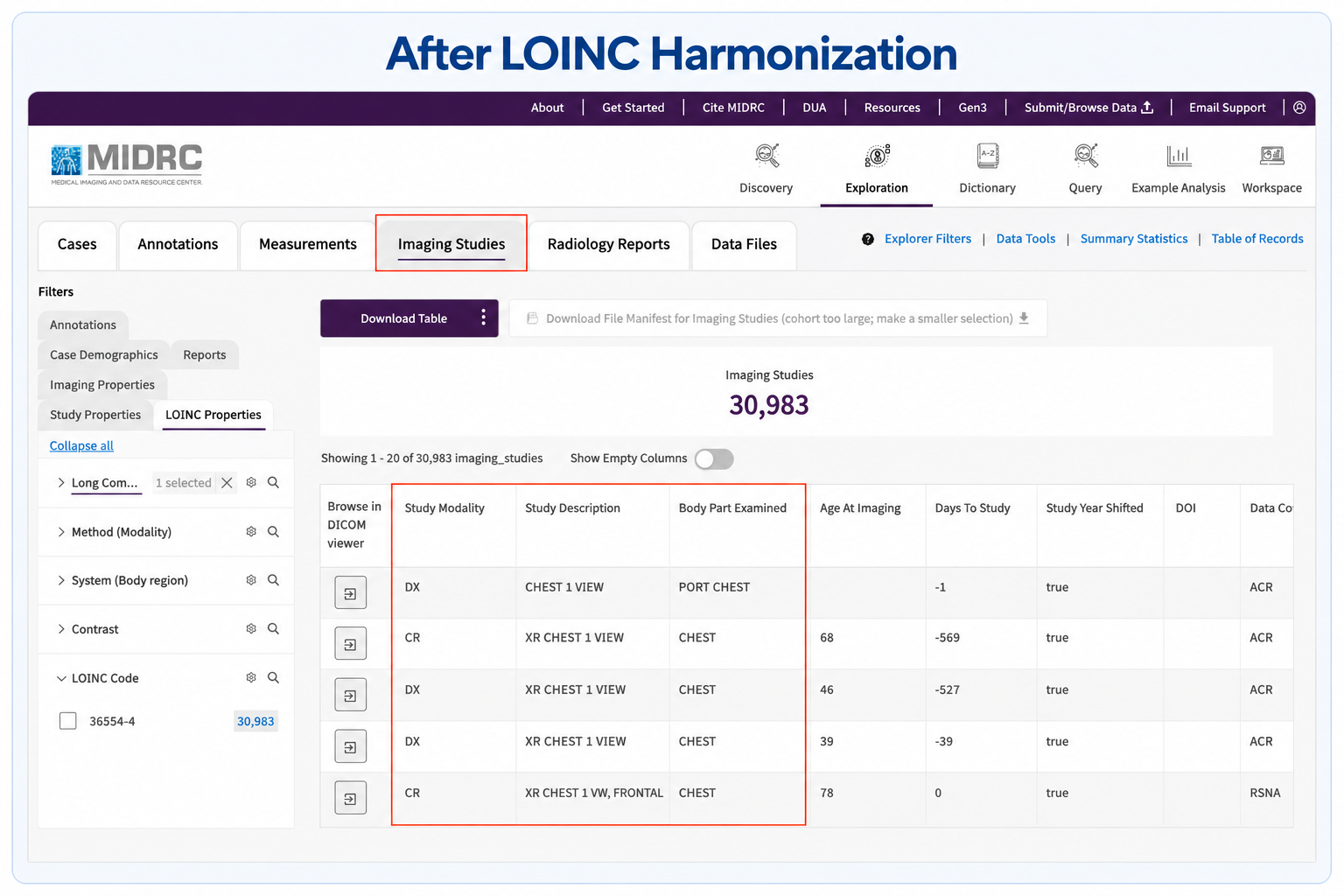Click the Download Table button
Screen dimensions: 1344x896
404,318
